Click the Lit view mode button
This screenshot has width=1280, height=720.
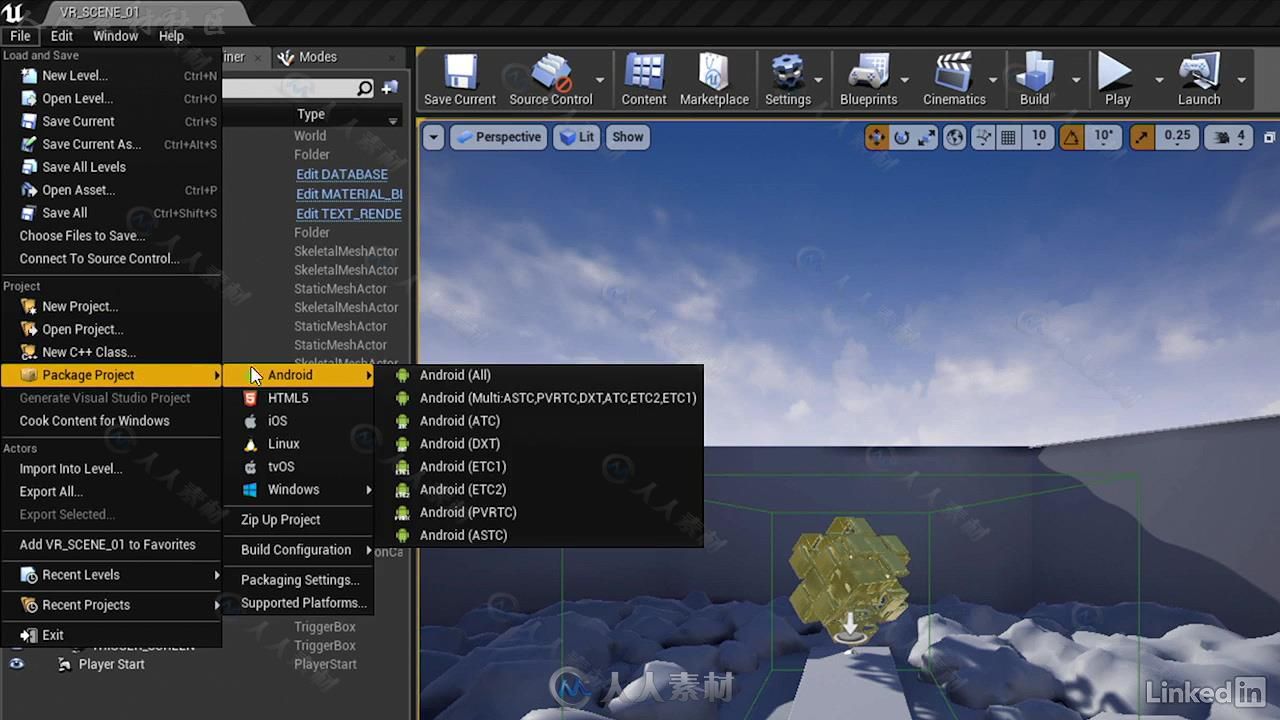pyautogui.click(x=579, y=137)
